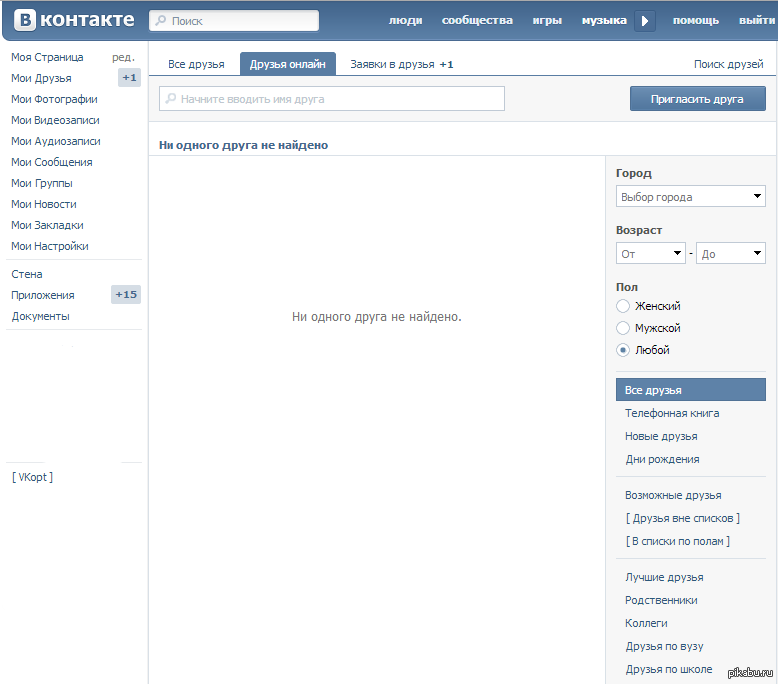Open Мои Сообщения in the sidebar
Screen dimensions: 778x684
coord(52,162)
